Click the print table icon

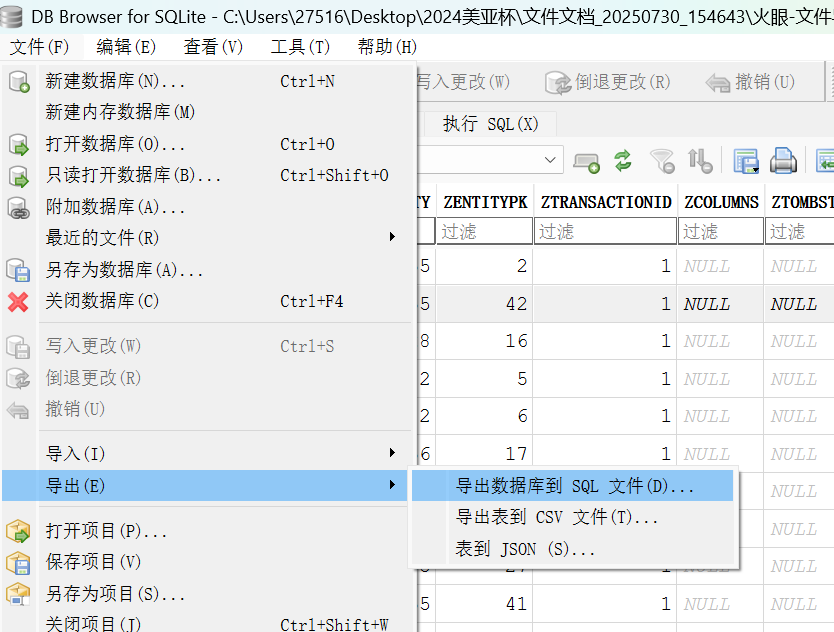coord(783,161)
